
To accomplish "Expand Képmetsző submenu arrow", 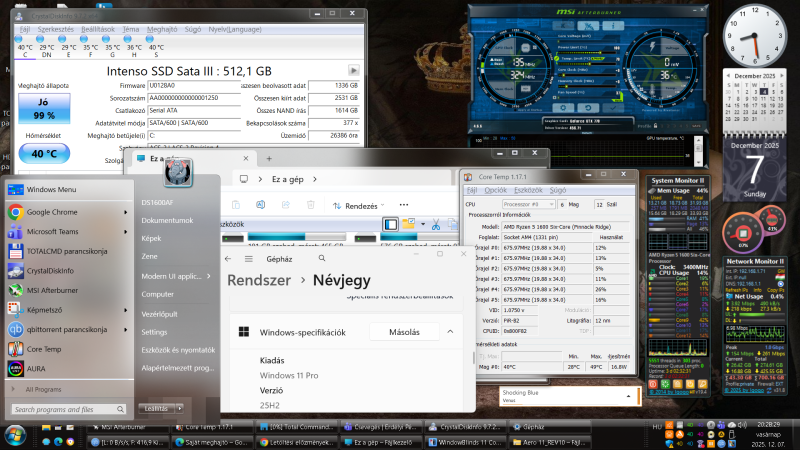I will coord(126,310).
